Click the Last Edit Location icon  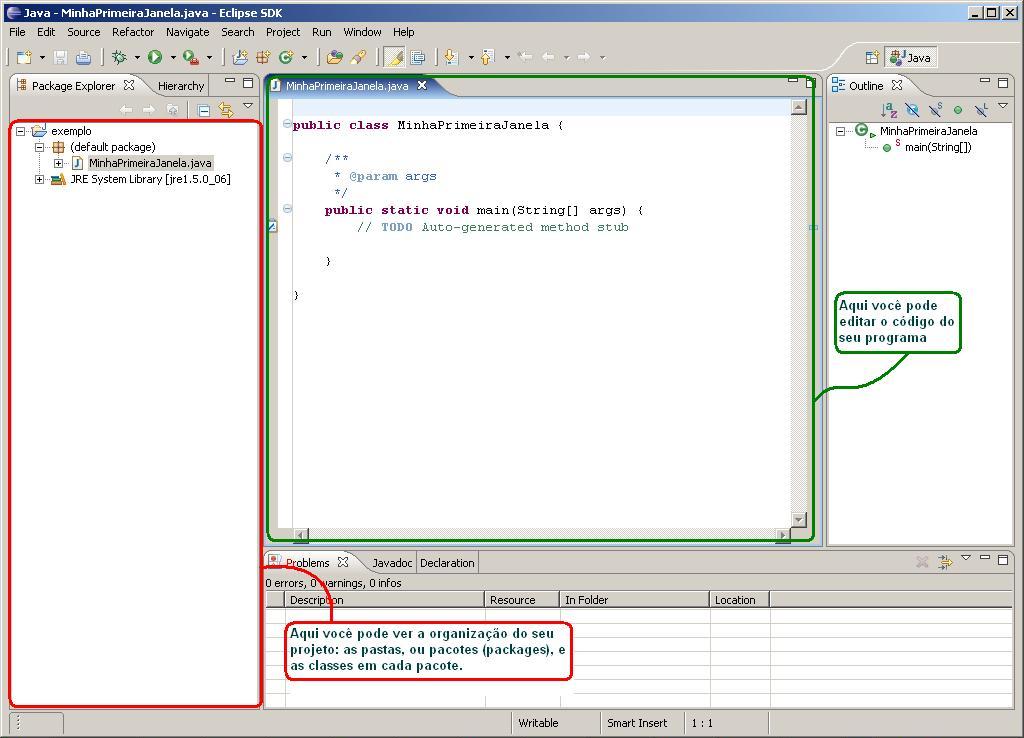click(525, 57)
